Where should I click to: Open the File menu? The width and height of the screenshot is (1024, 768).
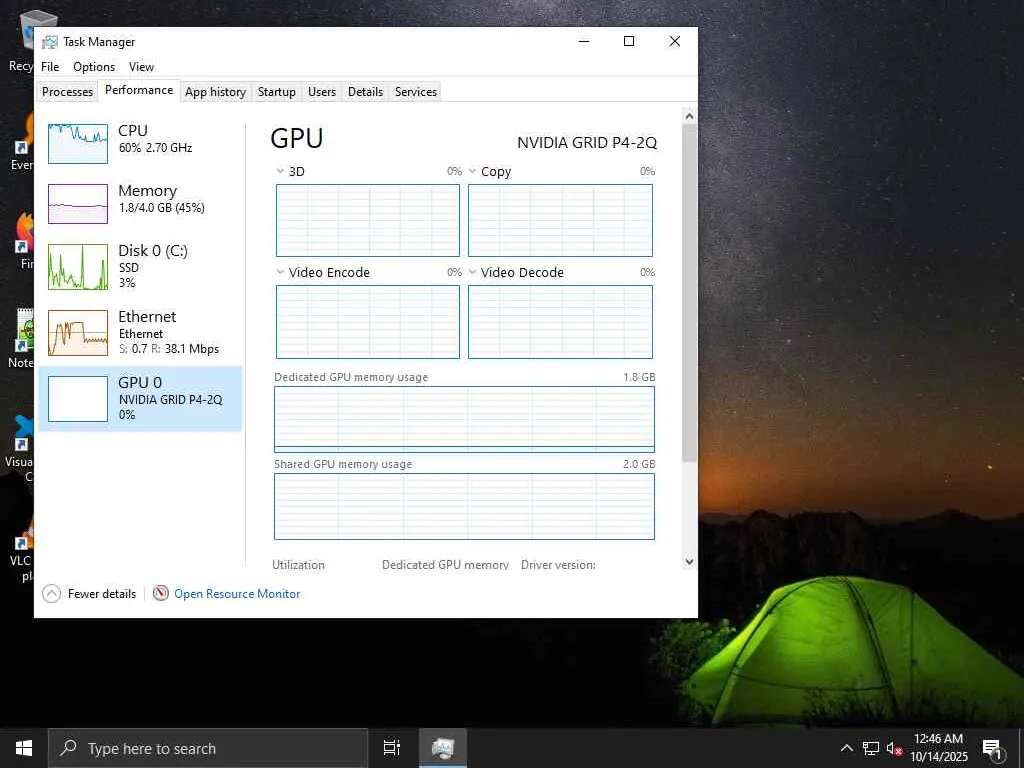50,67
